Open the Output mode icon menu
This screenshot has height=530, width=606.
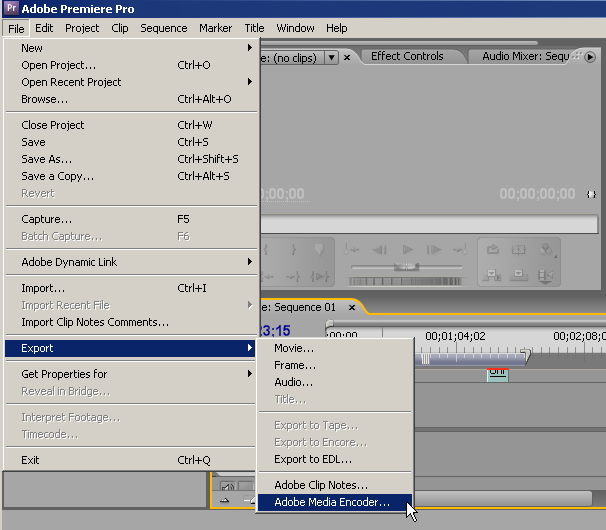[x=546, y=250]
